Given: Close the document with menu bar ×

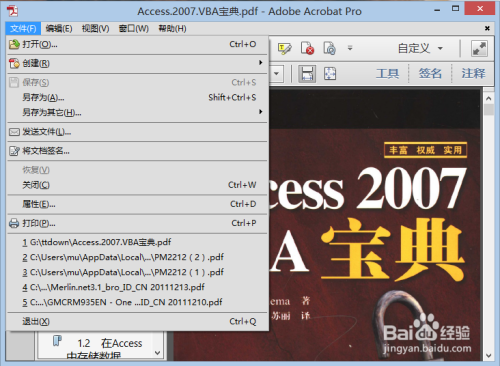Looking at the screenshot, I should point(487,29).
